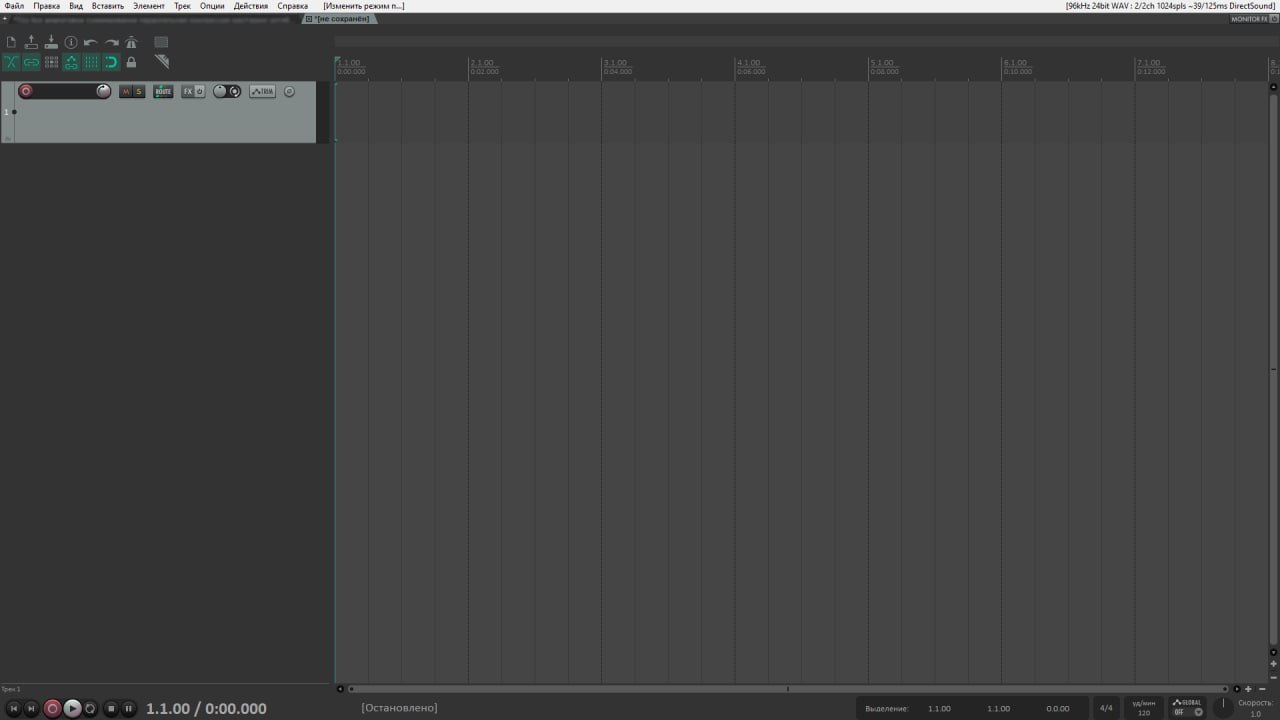This screenshot has width=1280, height=720.
Task: Switch to the [не сохранён] project tab
Action: pos(340,19)
